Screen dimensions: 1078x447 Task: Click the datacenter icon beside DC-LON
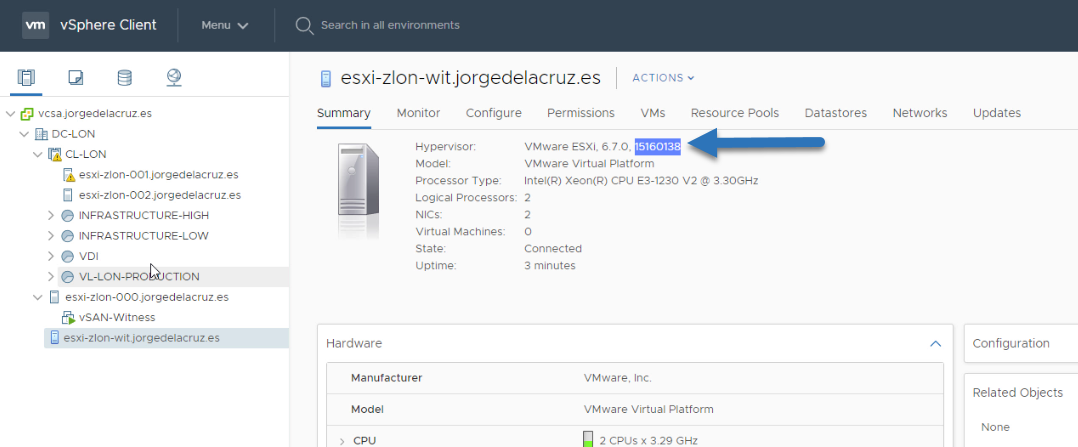point(41,134)
